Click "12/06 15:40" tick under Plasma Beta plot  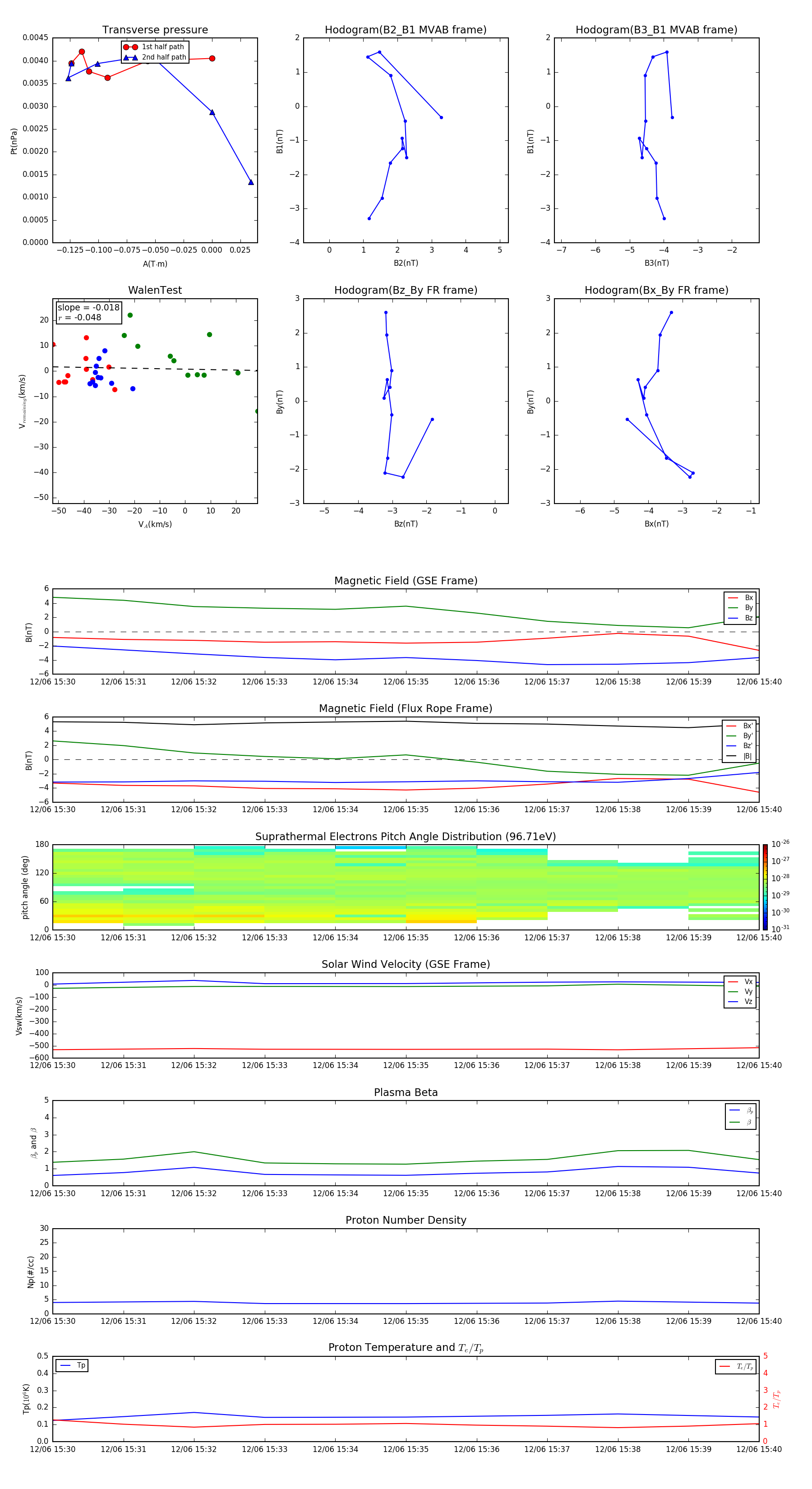[759, 1193]
